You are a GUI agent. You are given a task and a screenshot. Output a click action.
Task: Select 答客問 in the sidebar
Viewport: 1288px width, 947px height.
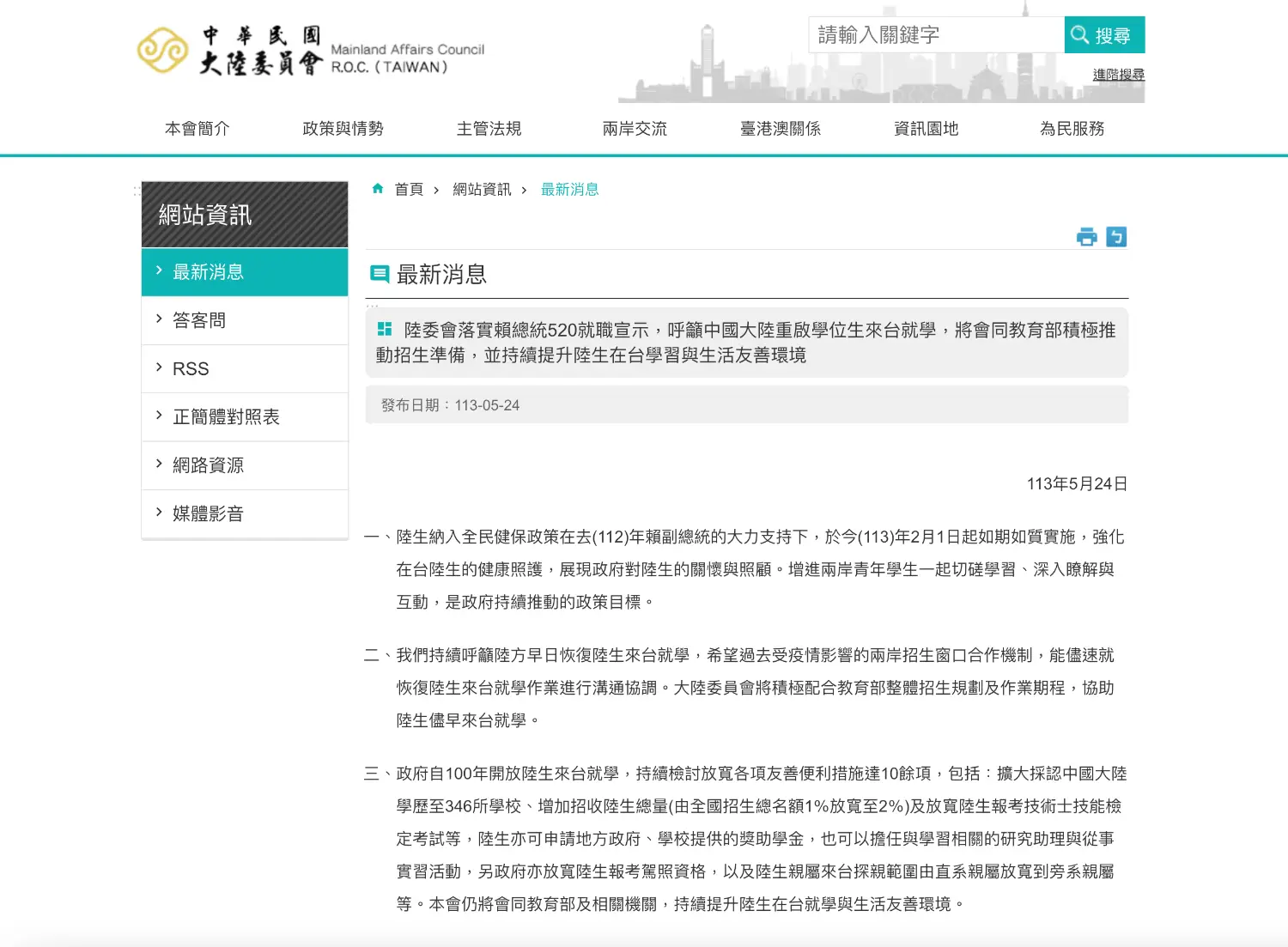click(x=199, y=320)
